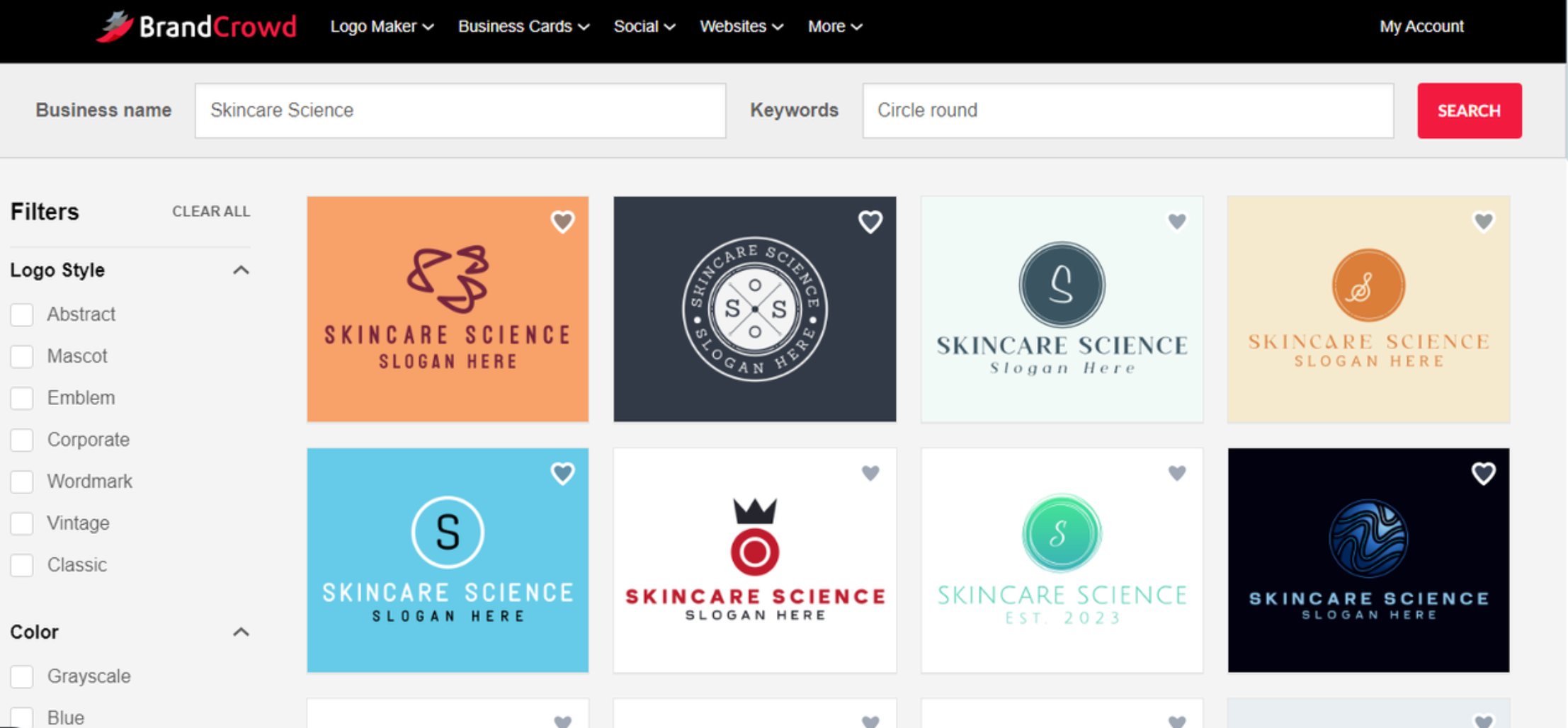Collapse the Logo Style filter section

(241, 270)
